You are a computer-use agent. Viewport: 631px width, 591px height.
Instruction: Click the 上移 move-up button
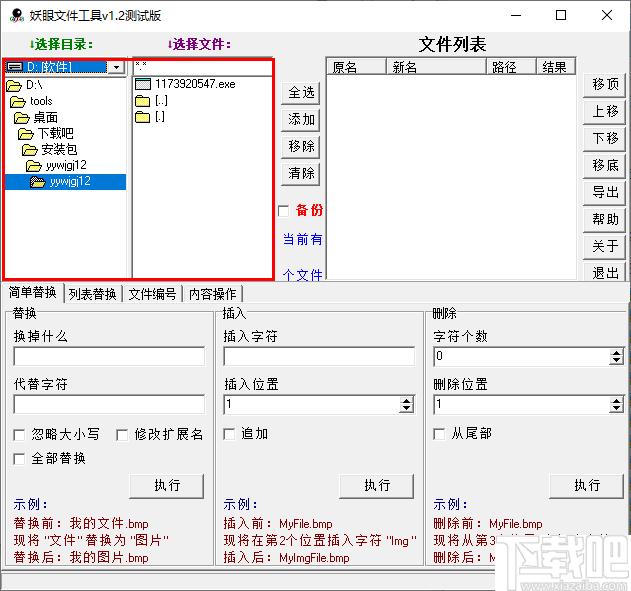(x=604, y=111)
